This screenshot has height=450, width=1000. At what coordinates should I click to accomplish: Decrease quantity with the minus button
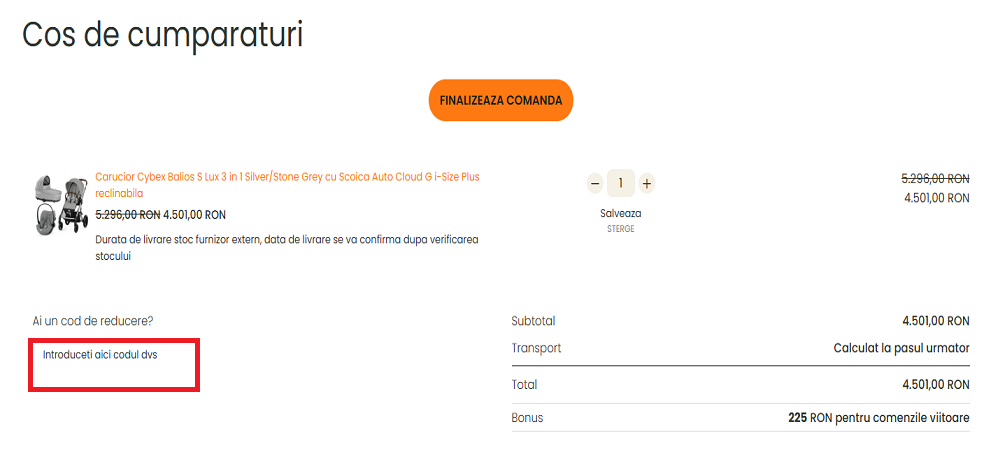(x=595, y=183)
